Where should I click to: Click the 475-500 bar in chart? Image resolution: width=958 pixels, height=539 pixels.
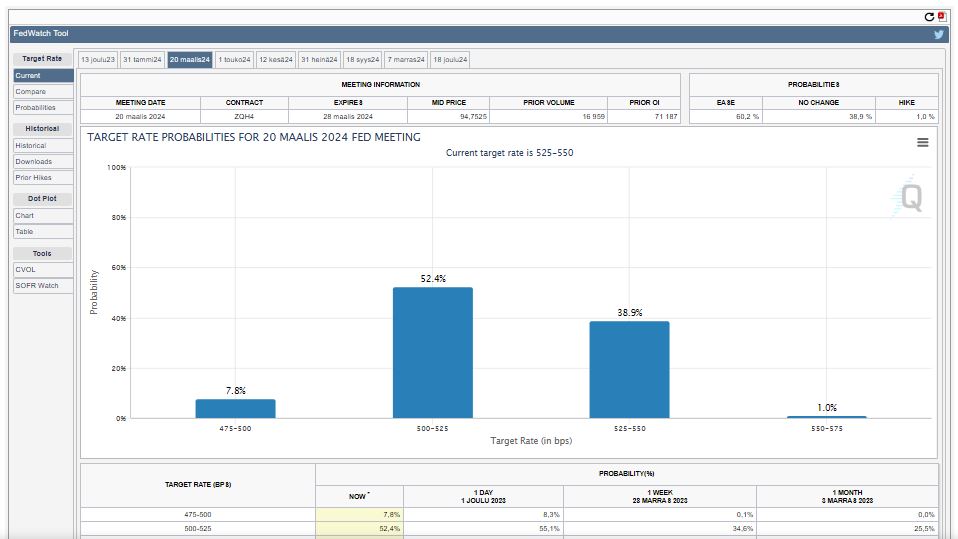[235, 409]
